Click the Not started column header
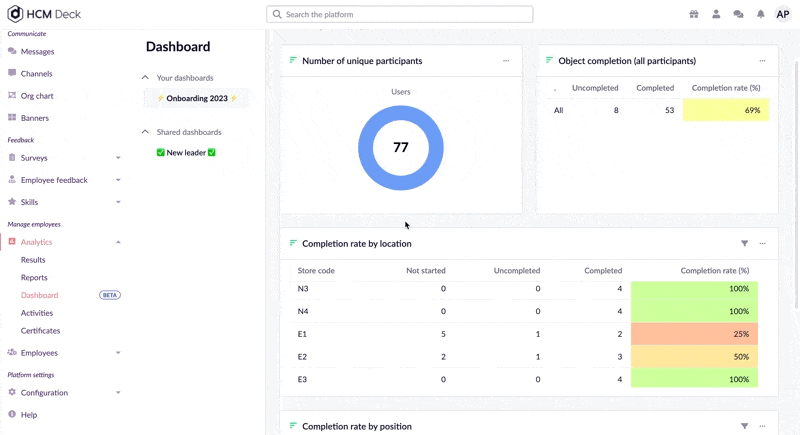 426,270
